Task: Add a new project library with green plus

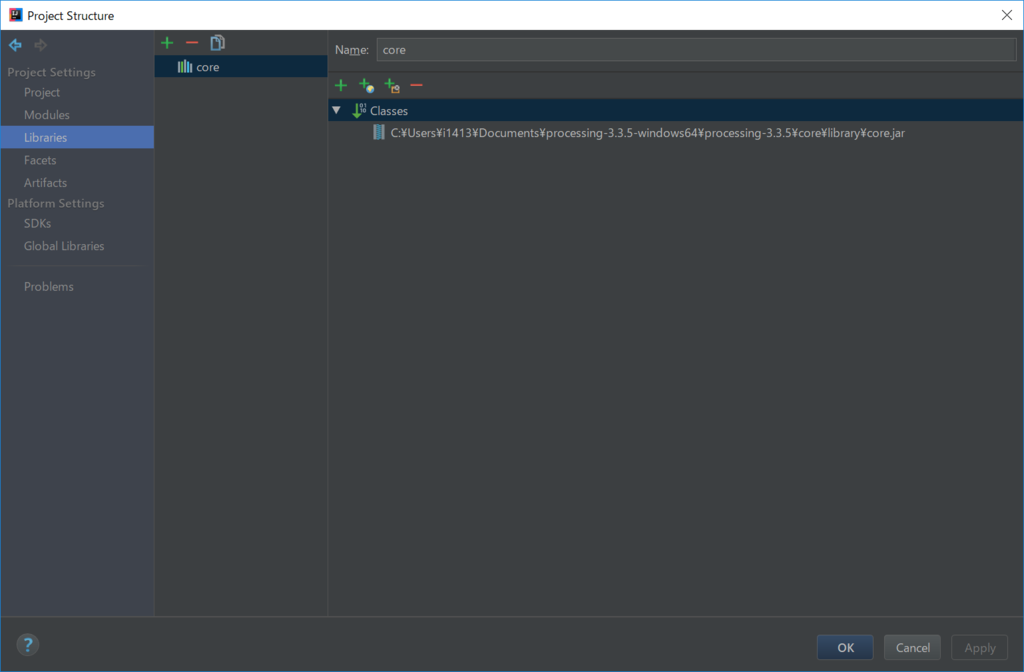Action: pyautogui.click(x=167, y=43)
